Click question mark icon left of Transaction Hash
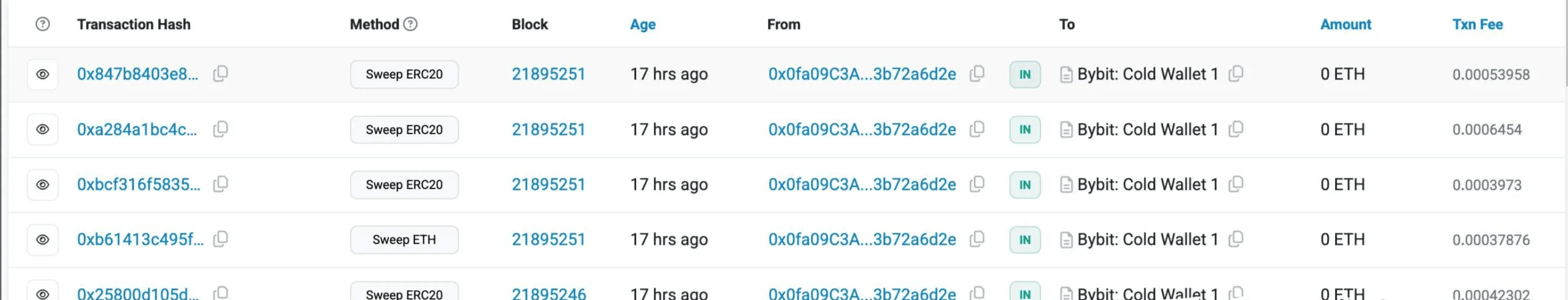The image size is (1568, 300). click(x=43, y=24)
